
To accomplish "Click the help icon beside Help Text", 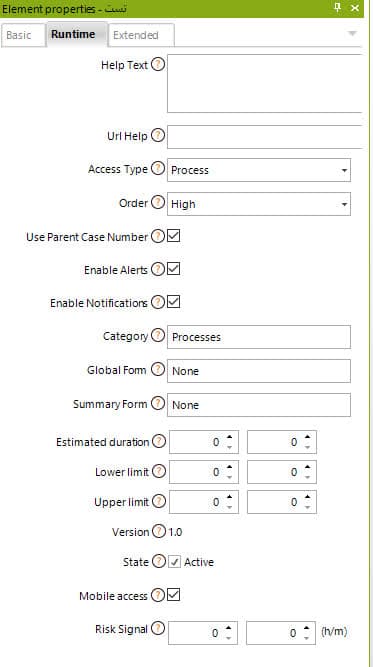I will coord(158,65).
